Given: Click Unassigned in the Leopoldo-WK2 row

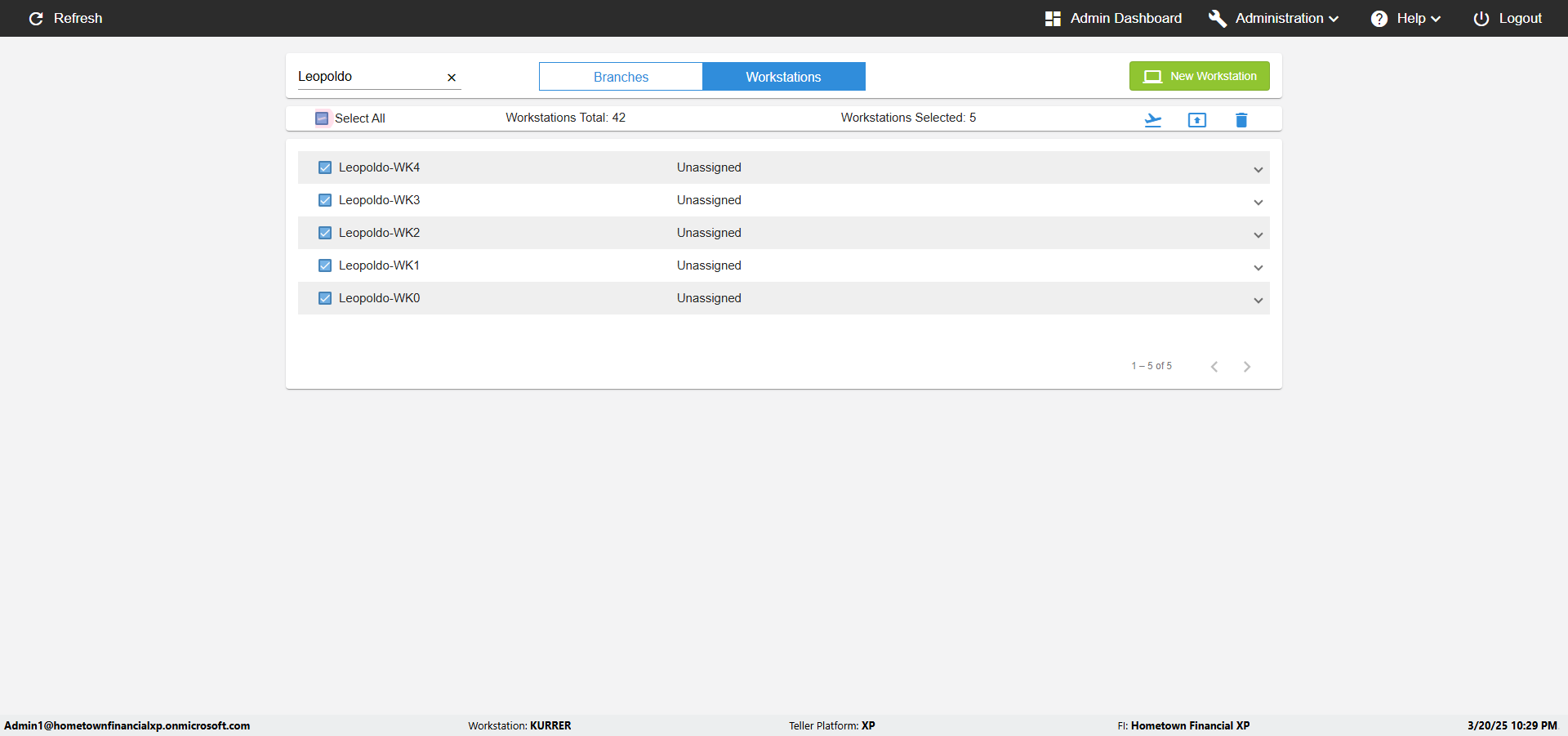Looking at the screenshot, I should [709, 233].
